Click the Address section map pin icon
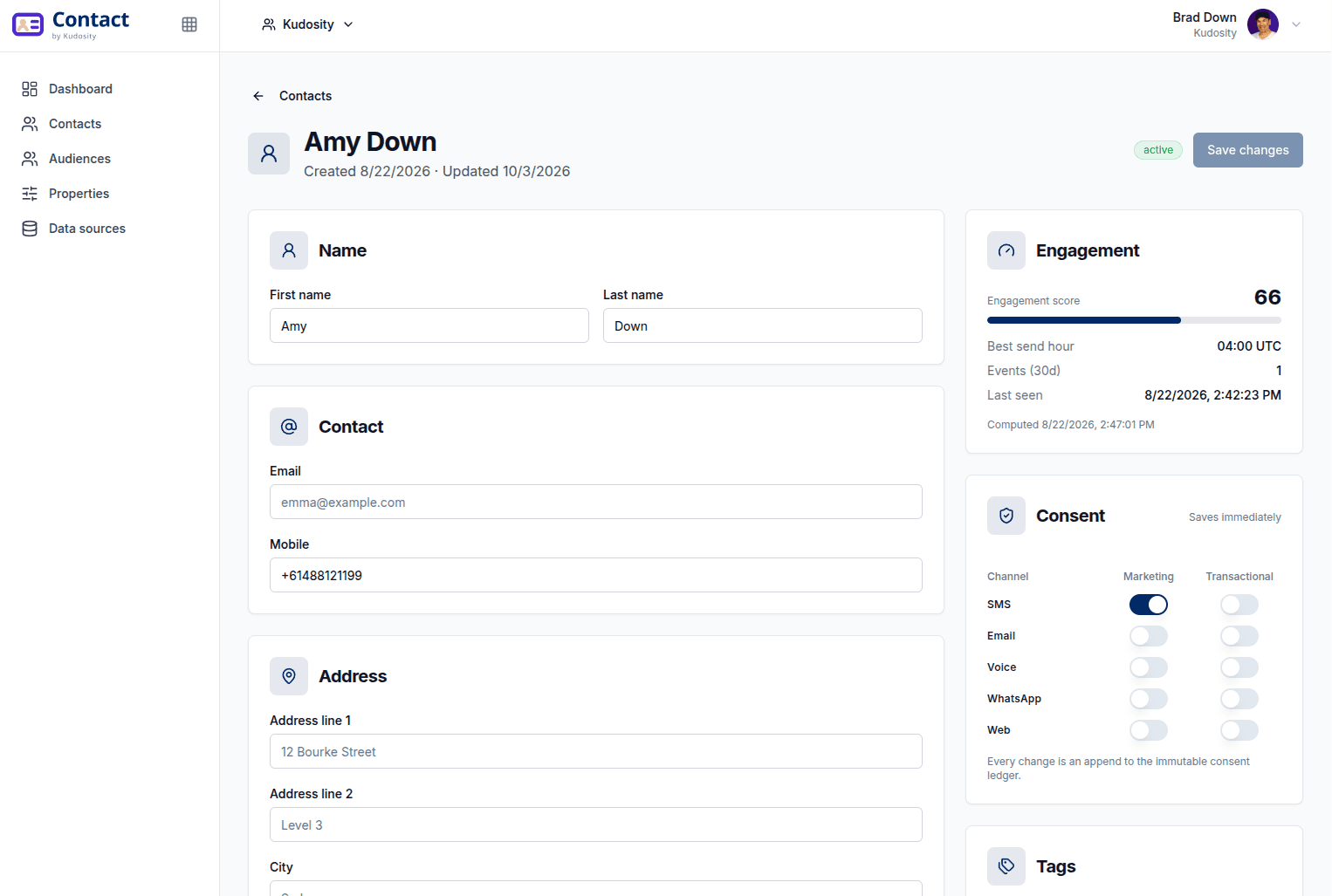 point(289,676)
